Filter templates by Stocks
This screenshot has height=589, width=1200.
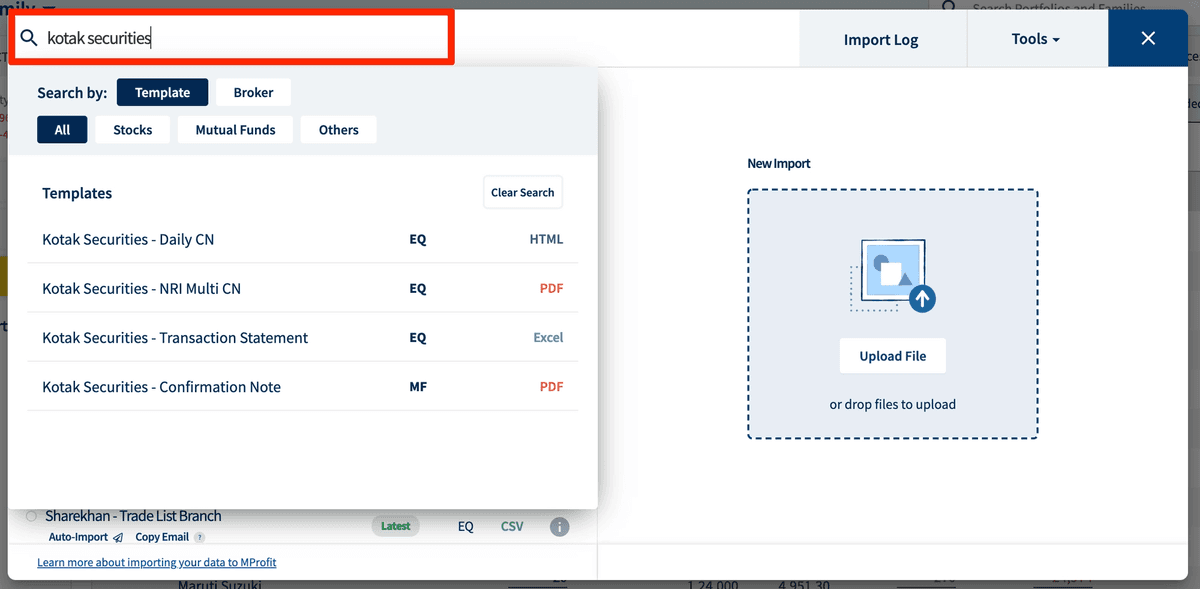coord(133,130)
